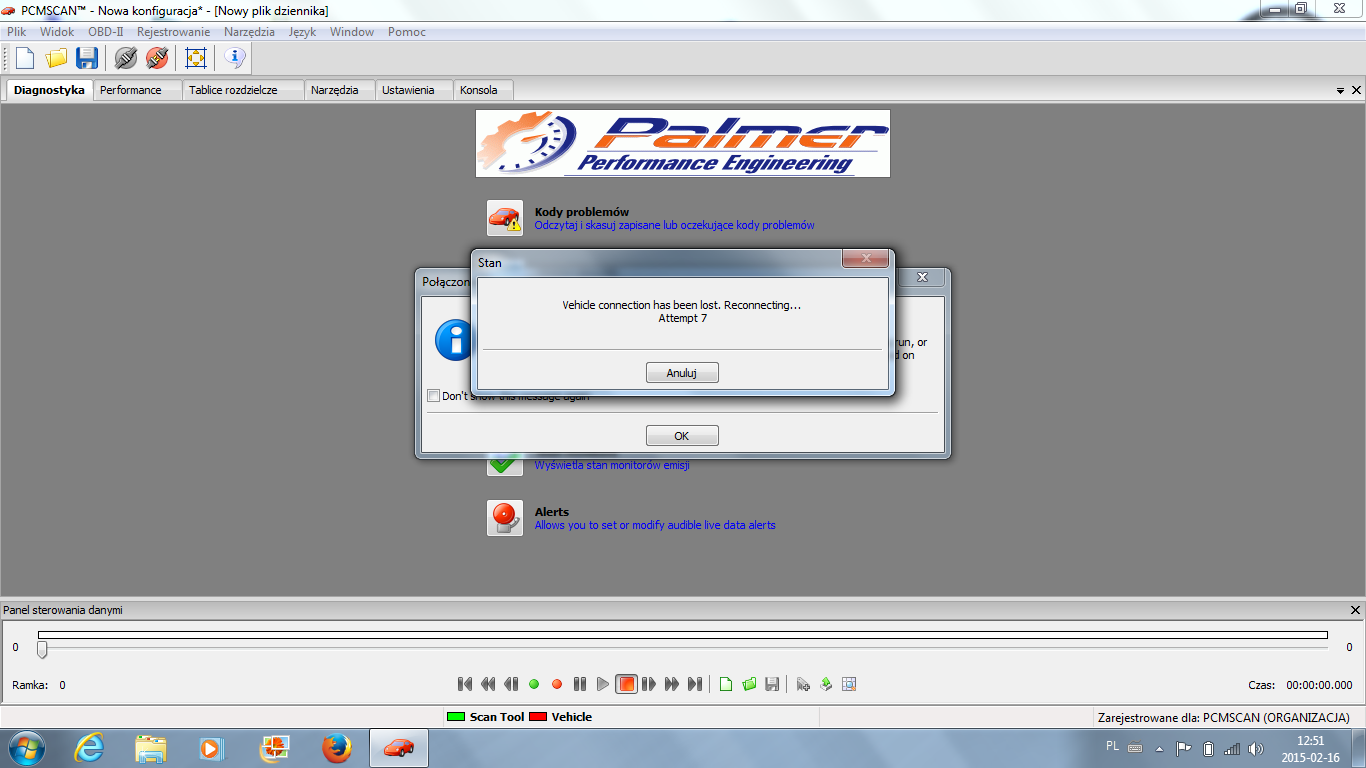The image size is (1366, 768).
Task: Tick the 'Don't show this message again' checkbox
Action: coord(434,396)
